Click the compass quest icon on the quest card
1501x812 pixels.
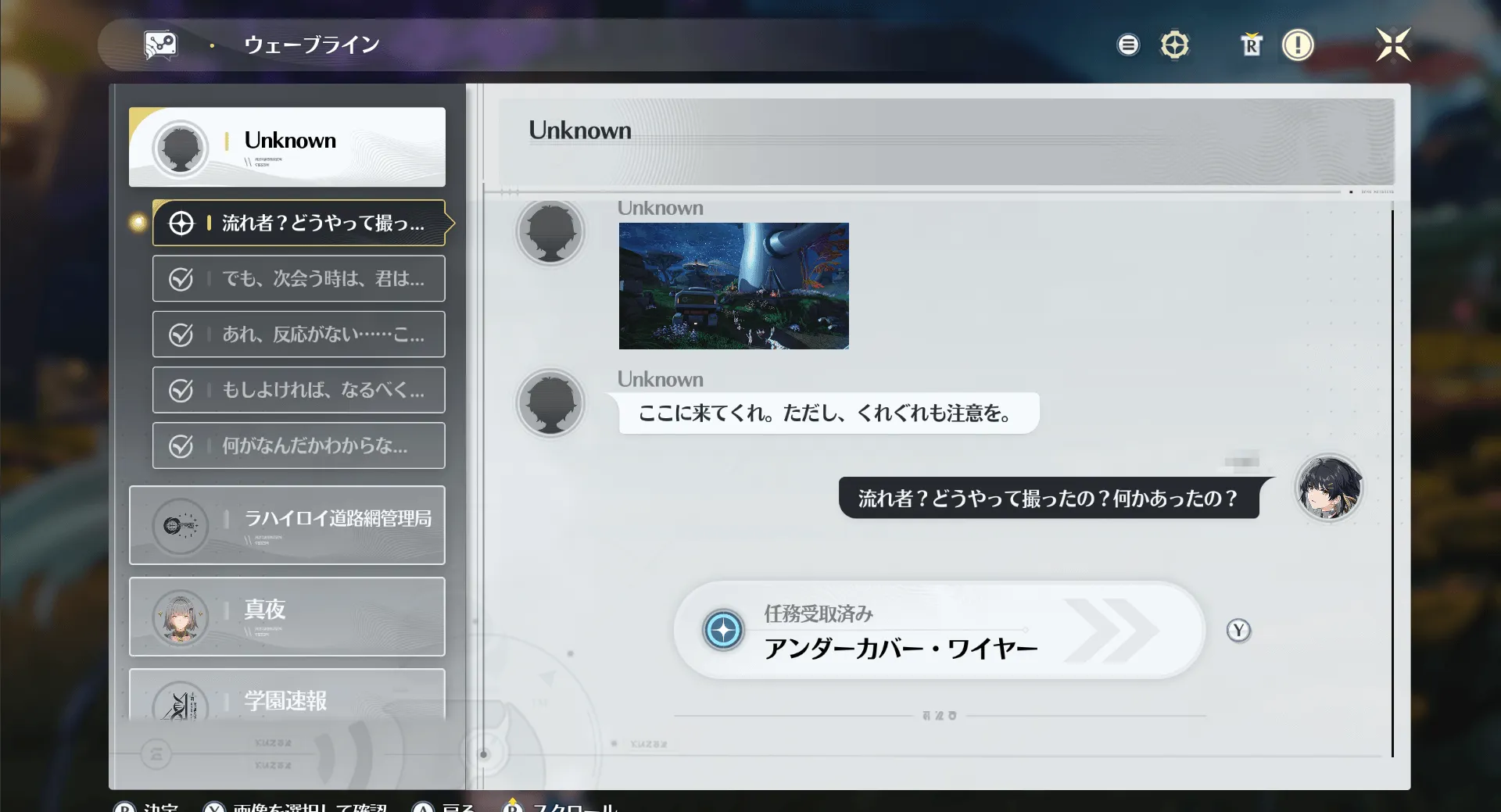pyautogui.click(x=723, y=630)
